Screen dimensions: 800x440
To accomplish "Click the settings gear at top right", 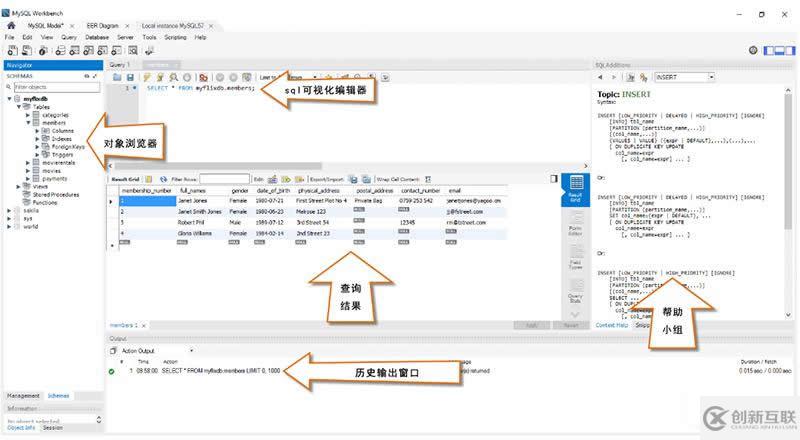I will [x=753, y=50].
